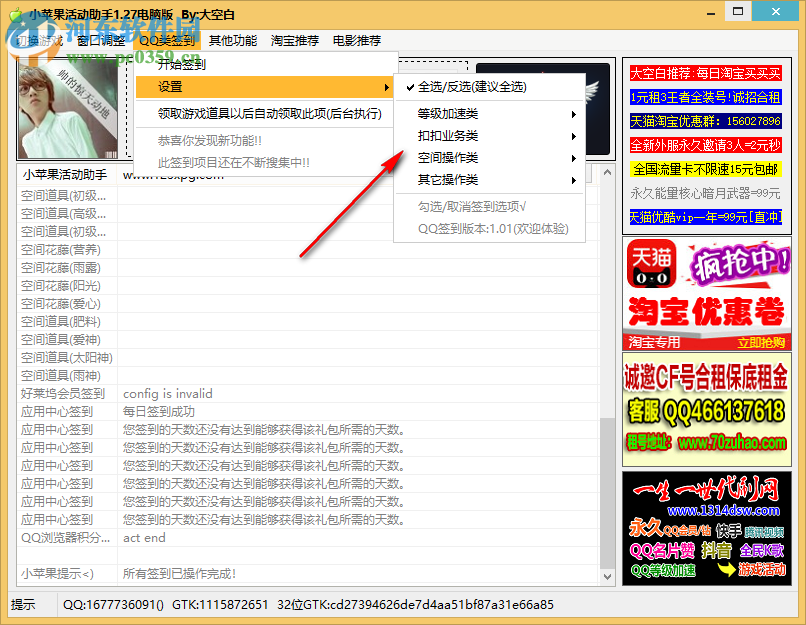The image size is (806, 625).
Task: Click the 小苹果活动助手 column header
Action: [x=67, y=175]
